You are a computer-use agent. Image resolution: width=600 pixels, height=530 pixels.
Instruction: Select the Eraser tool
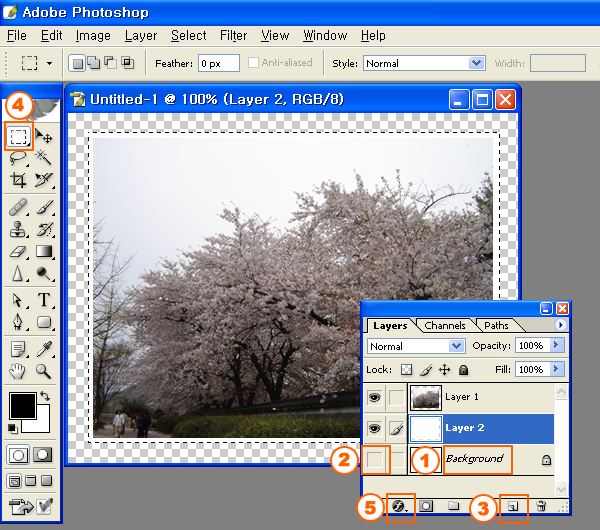point(18,252)
